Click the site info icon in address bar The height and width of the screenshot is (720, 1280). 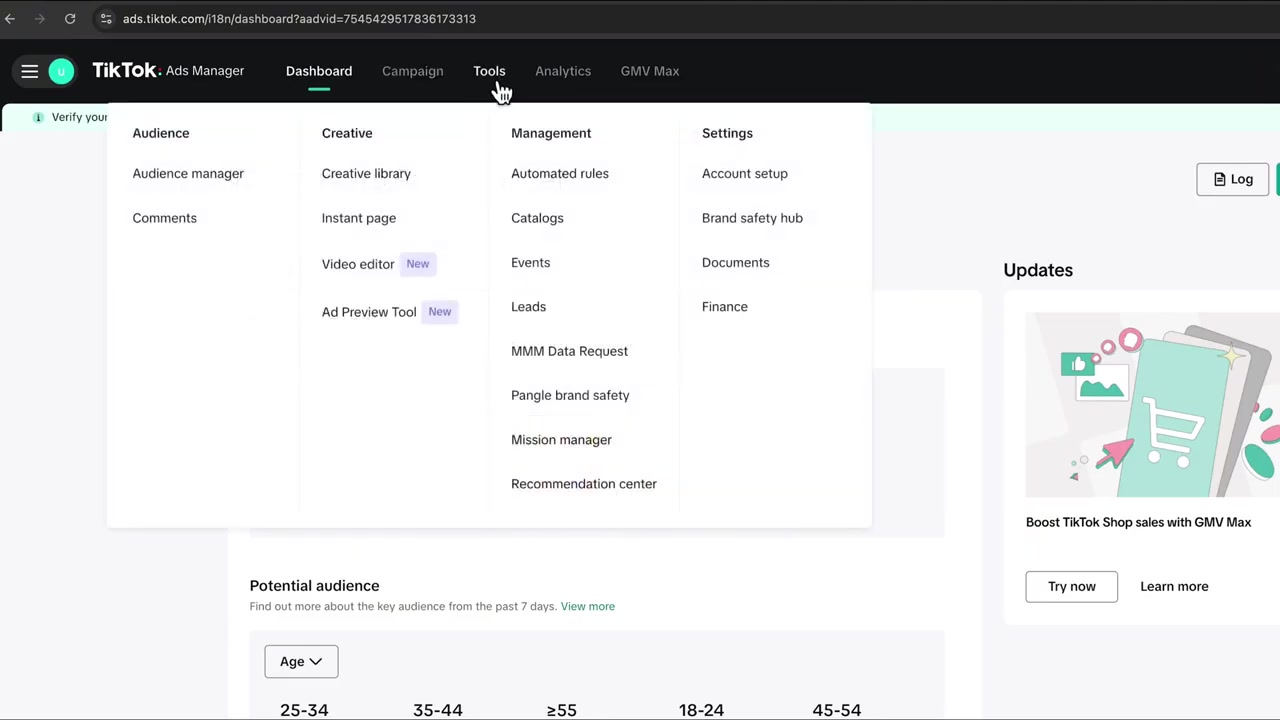pyautogui.click(x=106, y=18)
